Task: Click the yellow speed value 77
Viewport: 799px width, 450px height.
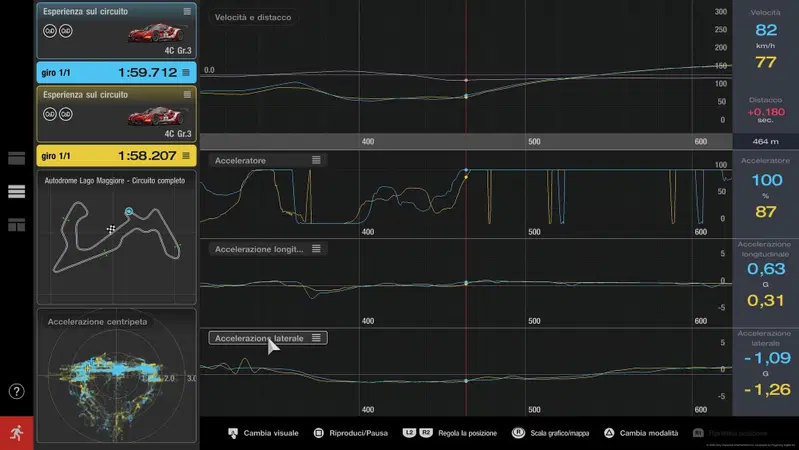Action: pos(766,62)
